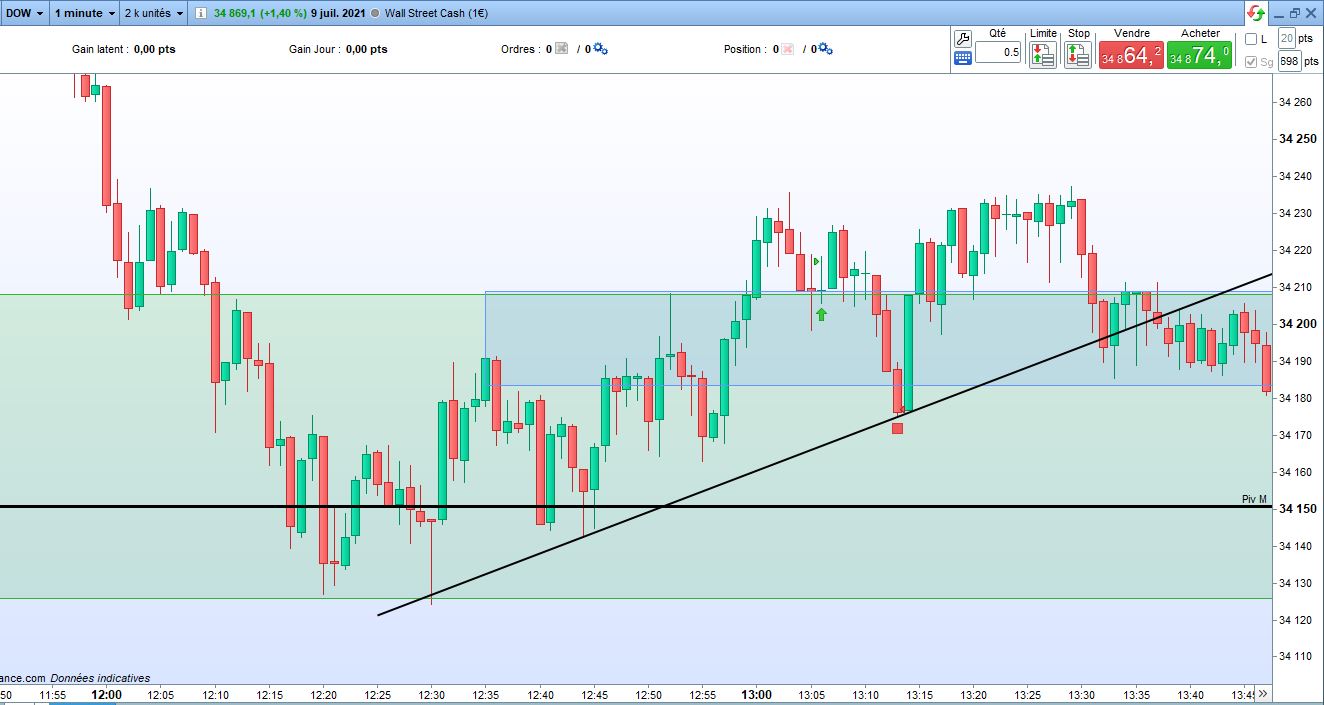
Task: Select the green up-arrow buy marker
Action: (821, 314)
